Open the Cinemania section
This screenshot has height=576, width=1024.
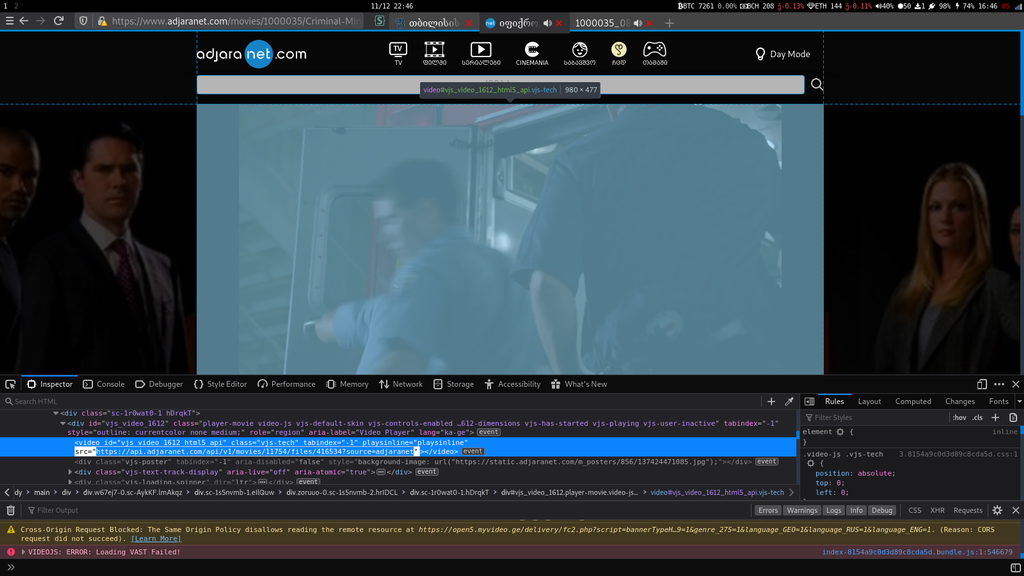coord(532,54)
